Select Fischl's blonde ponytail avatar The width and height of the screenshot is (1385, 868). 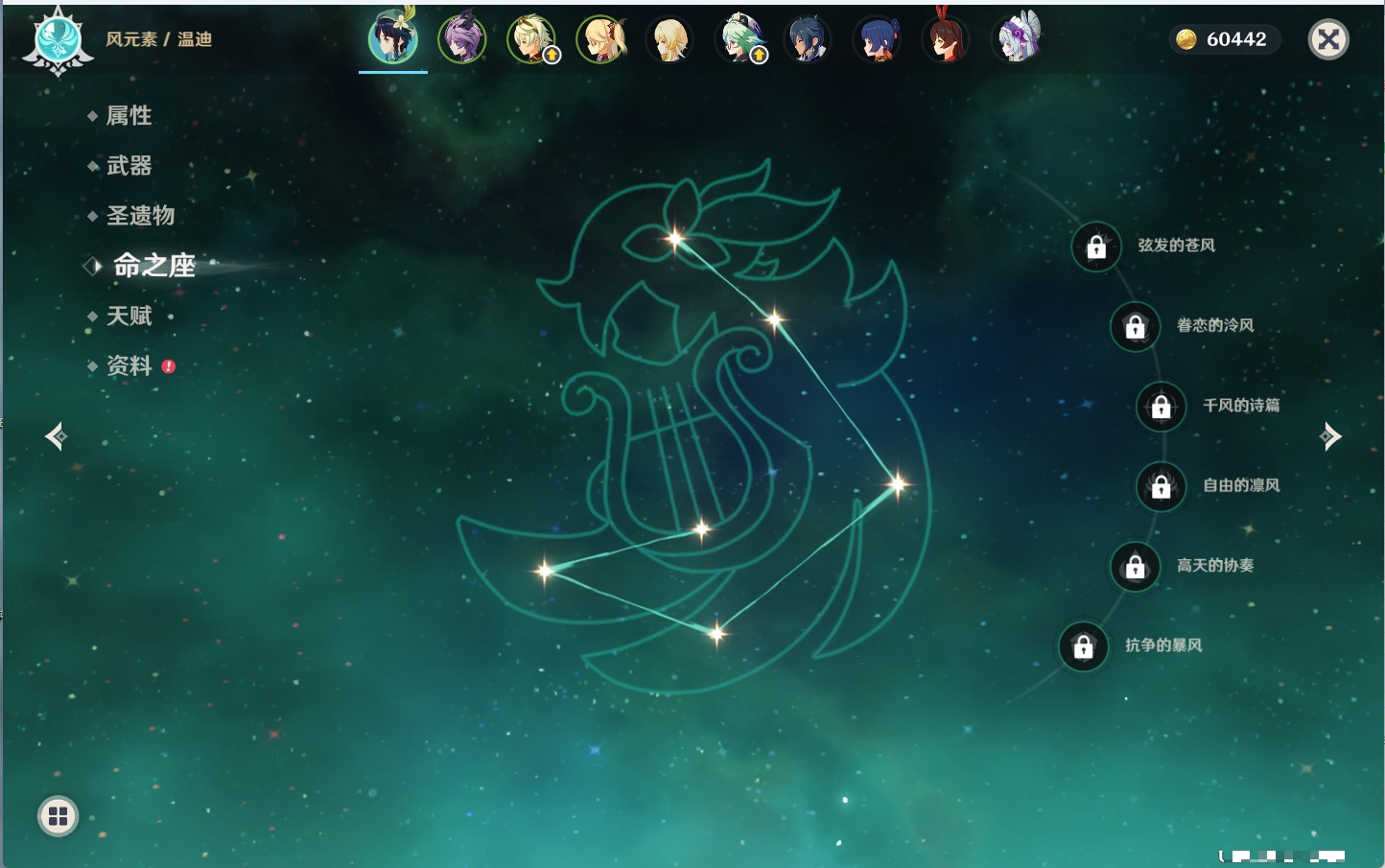(600, 39)
